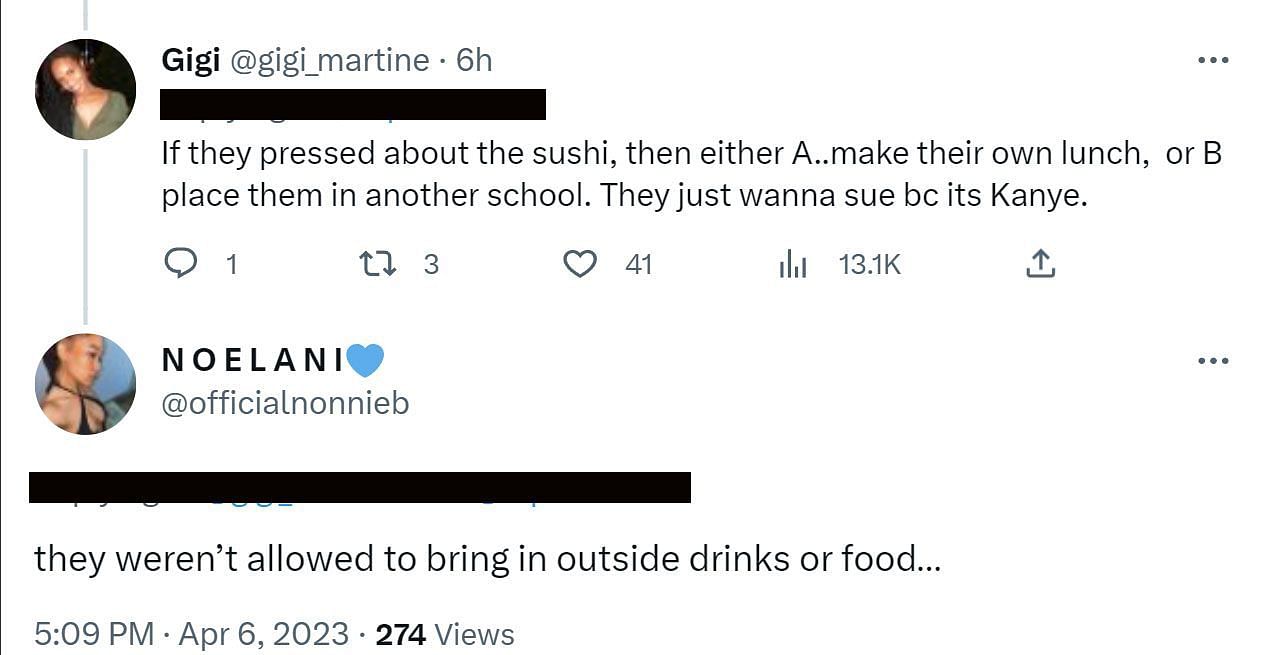Click the 41 likes count
This screenshot has width=1265, height=655.
click(x=638, y=264)
